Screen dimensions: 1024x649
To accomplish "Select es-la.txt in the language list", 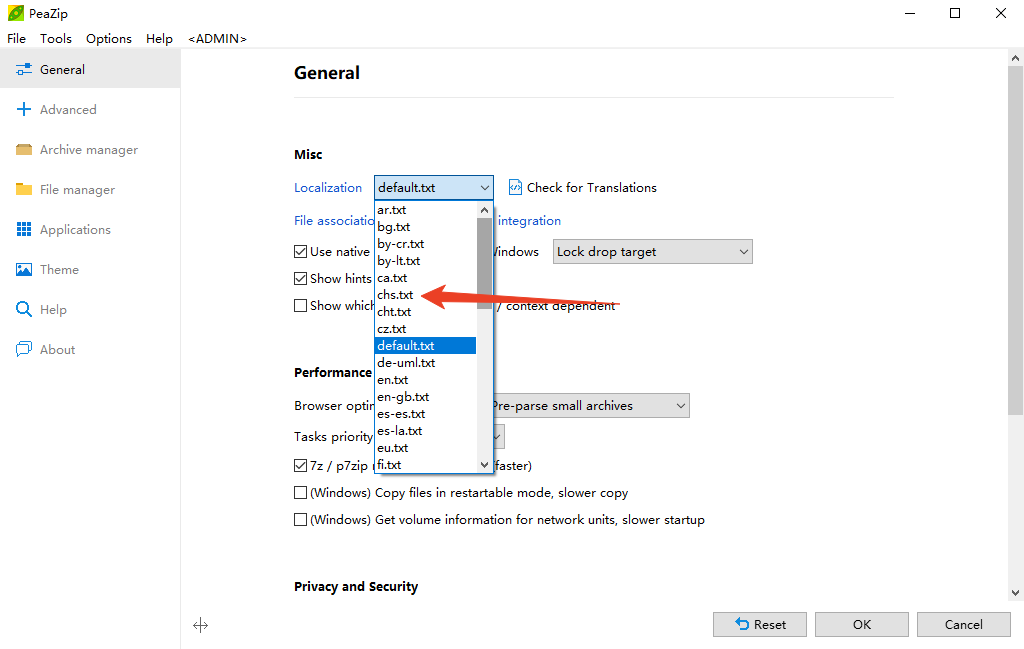I will (426, 431).
